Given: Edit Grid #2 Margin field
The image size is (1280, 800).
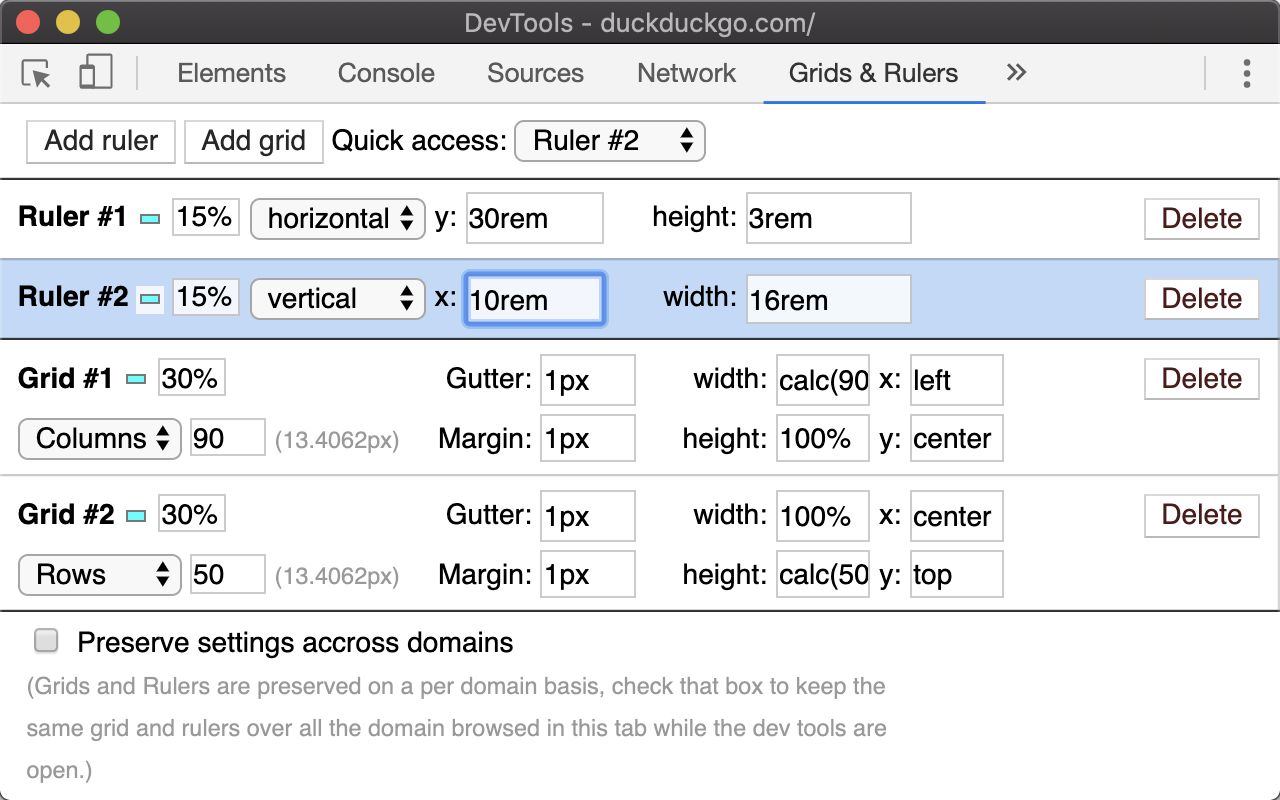Looking at the screenshot, I should [x=588, y=574].
